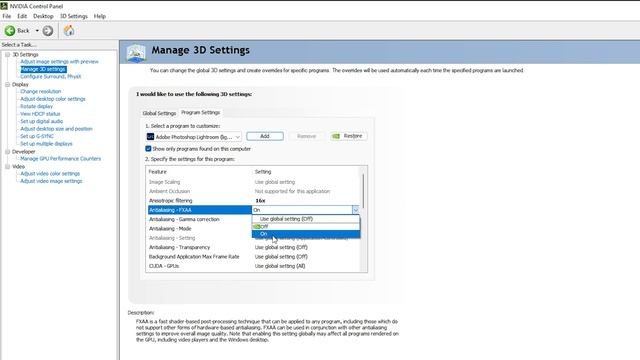Click the 16x anisotropic filtering value
640x360 pixels.
(260, 200)
